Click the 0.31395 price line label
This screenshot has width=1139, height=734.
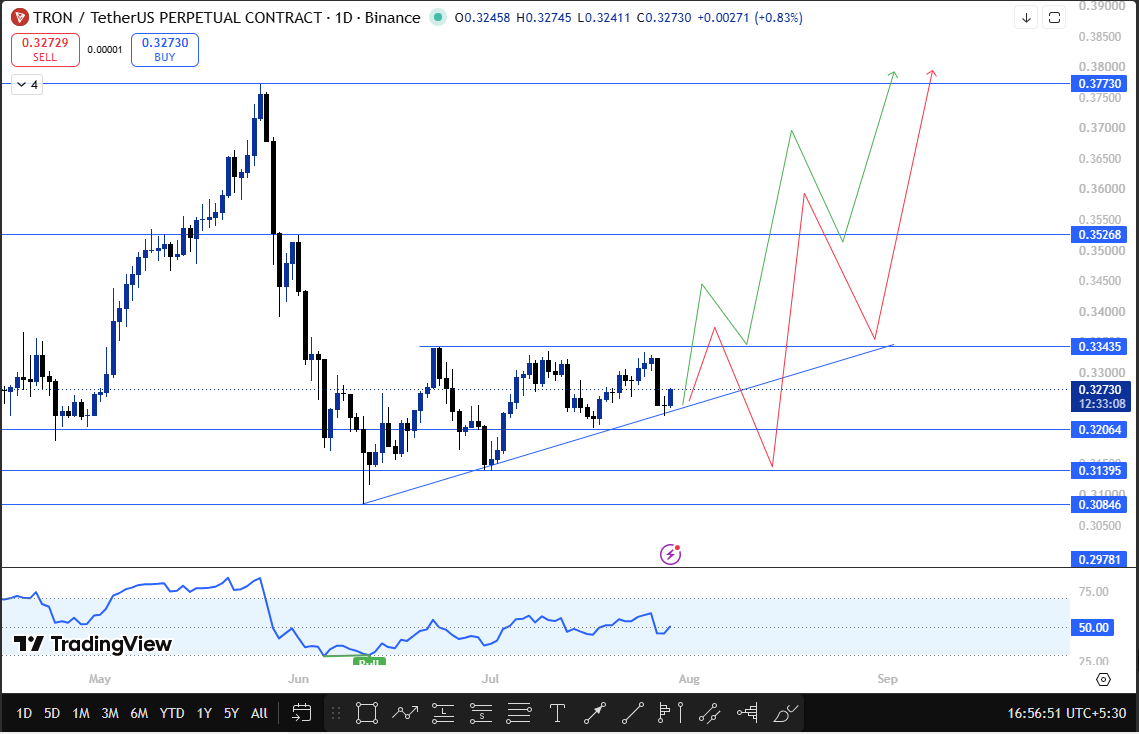click(x=1100, y=470)
